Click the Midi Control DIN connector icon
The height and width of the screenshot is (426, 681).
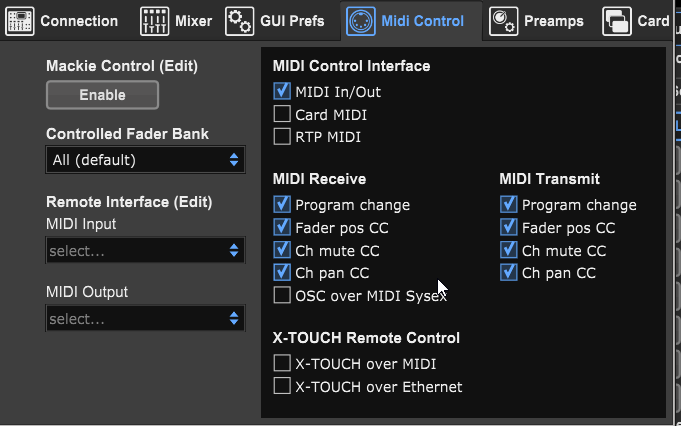(361, 21)
